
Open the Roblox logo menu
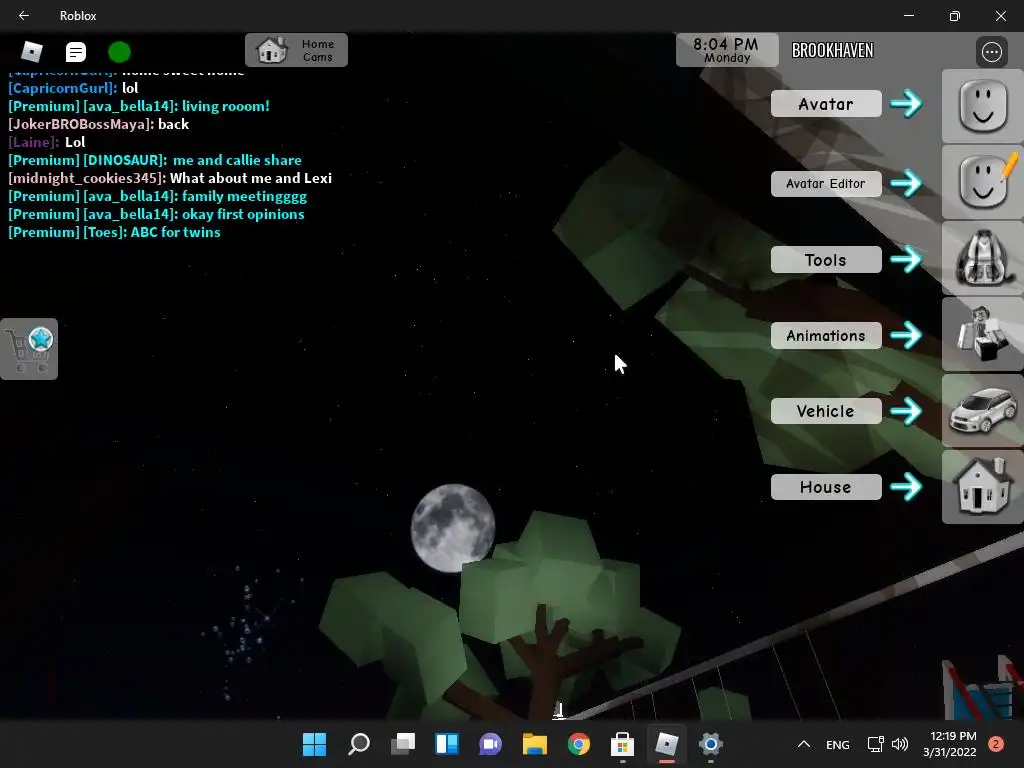(x=31, y=51)
